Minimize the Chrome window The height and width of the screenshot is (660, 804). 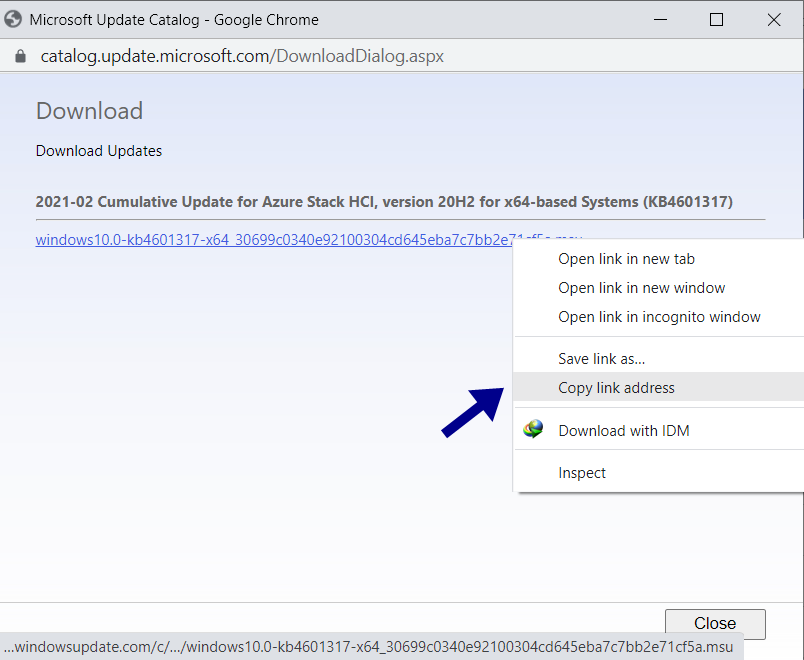tap(660, 19)
